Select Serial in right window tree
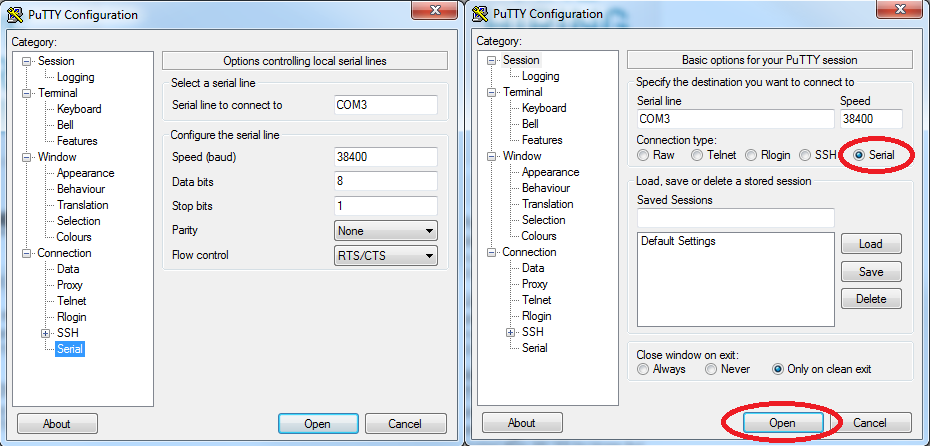 click(x=534, y=348)
